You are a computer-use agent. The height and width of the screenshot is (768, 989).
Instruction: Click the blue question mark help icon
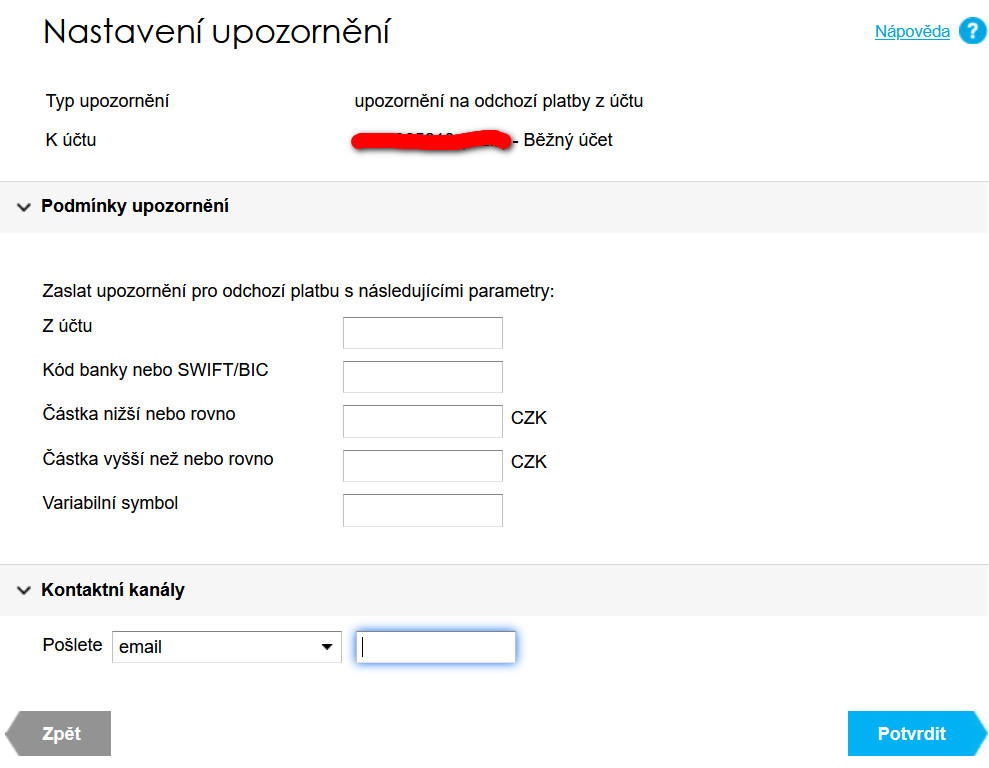(x=972, y=32)
